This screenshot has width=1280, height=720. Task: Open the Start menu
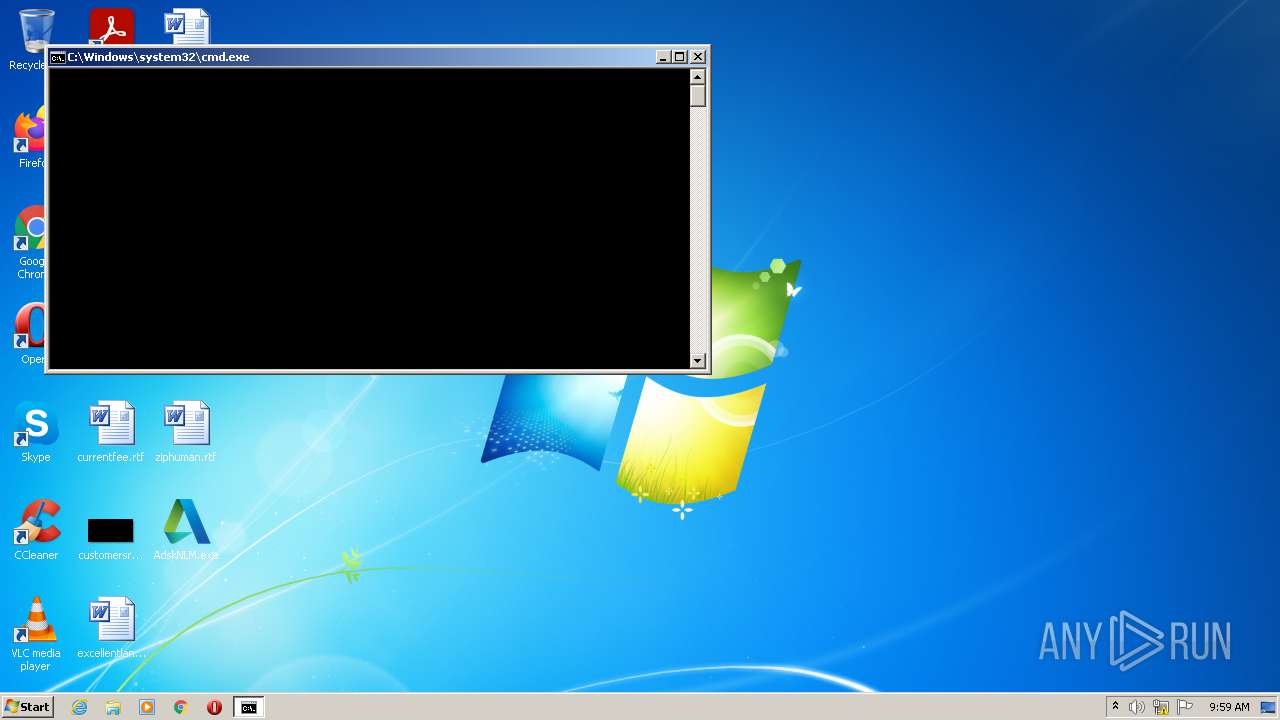27,707
